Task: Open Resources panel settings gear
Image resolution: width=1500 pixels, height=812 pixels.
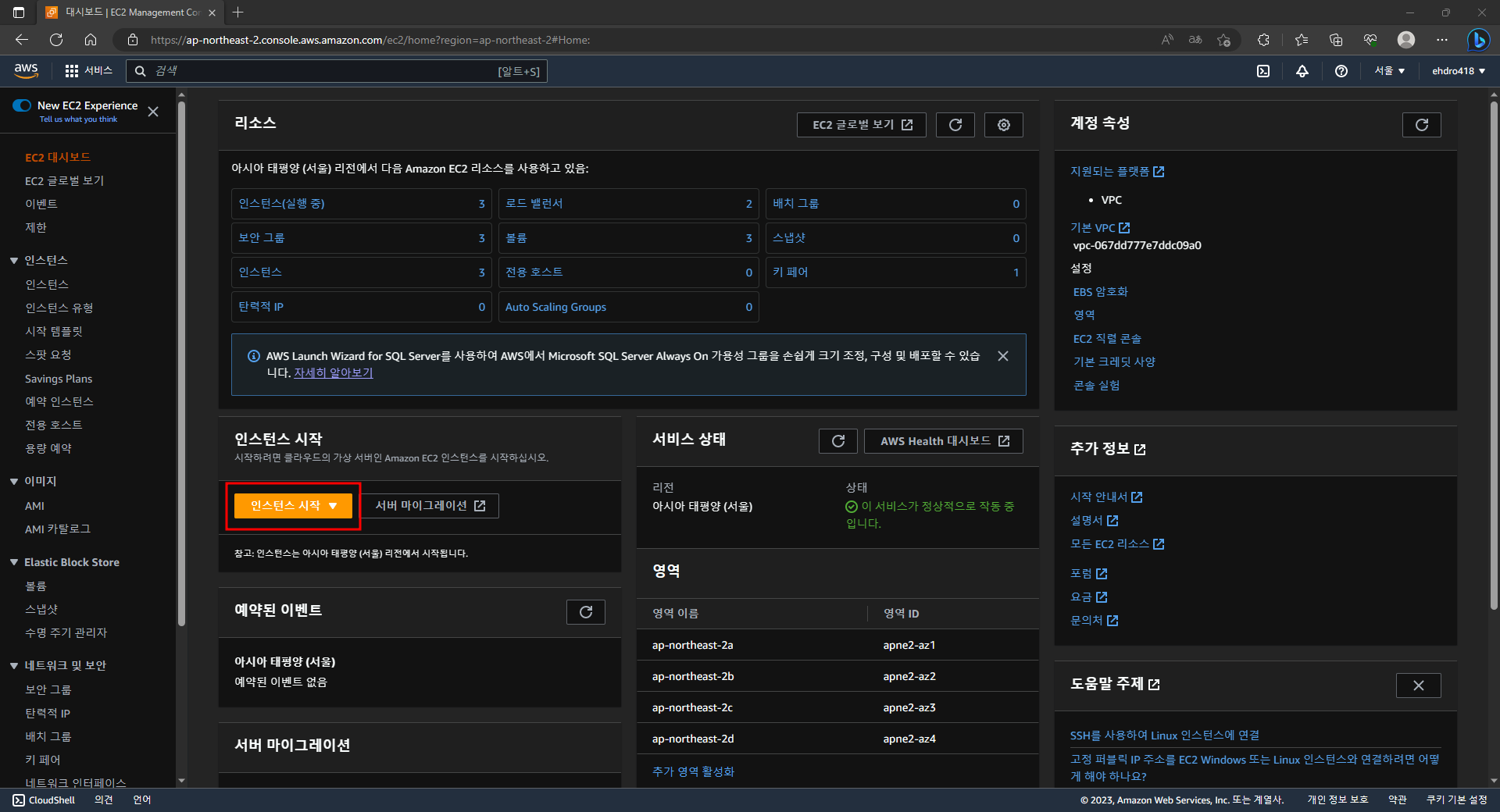Action: click(1004, 125)
